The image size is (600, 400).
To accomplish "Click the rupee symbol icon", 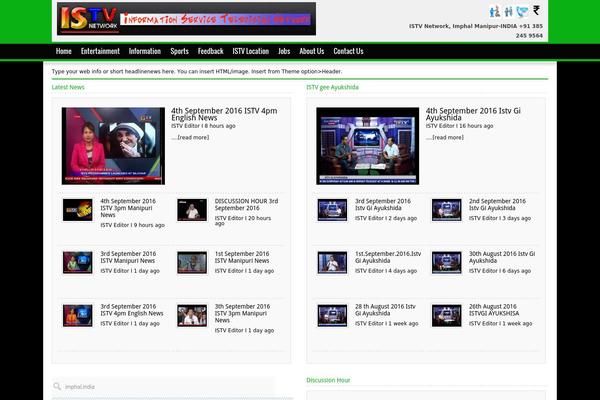I will coord(536,10).
